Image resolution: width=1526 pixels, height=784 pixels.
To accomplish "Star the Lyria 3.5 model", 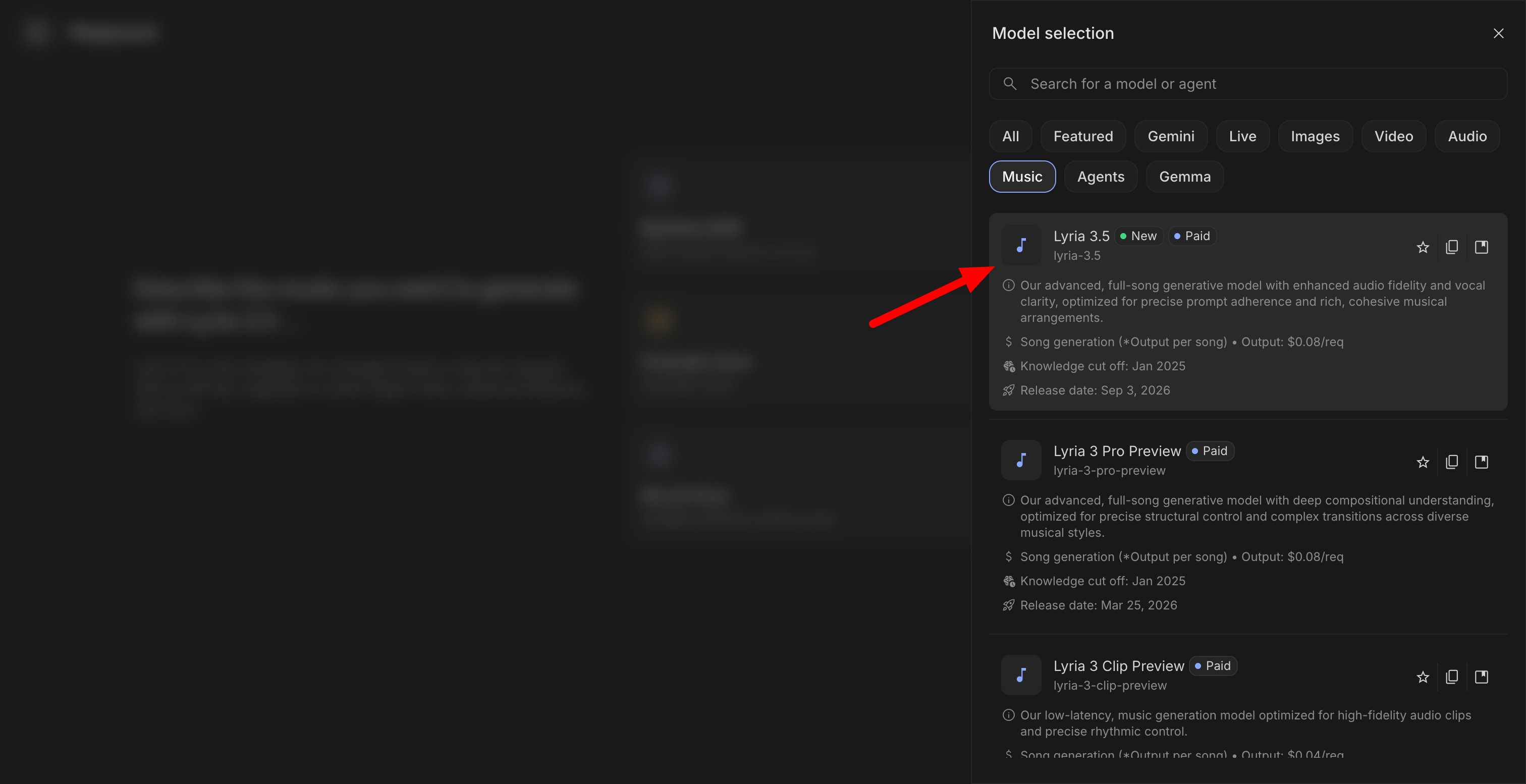I will pyautogui.click(x=1423, y=247).
